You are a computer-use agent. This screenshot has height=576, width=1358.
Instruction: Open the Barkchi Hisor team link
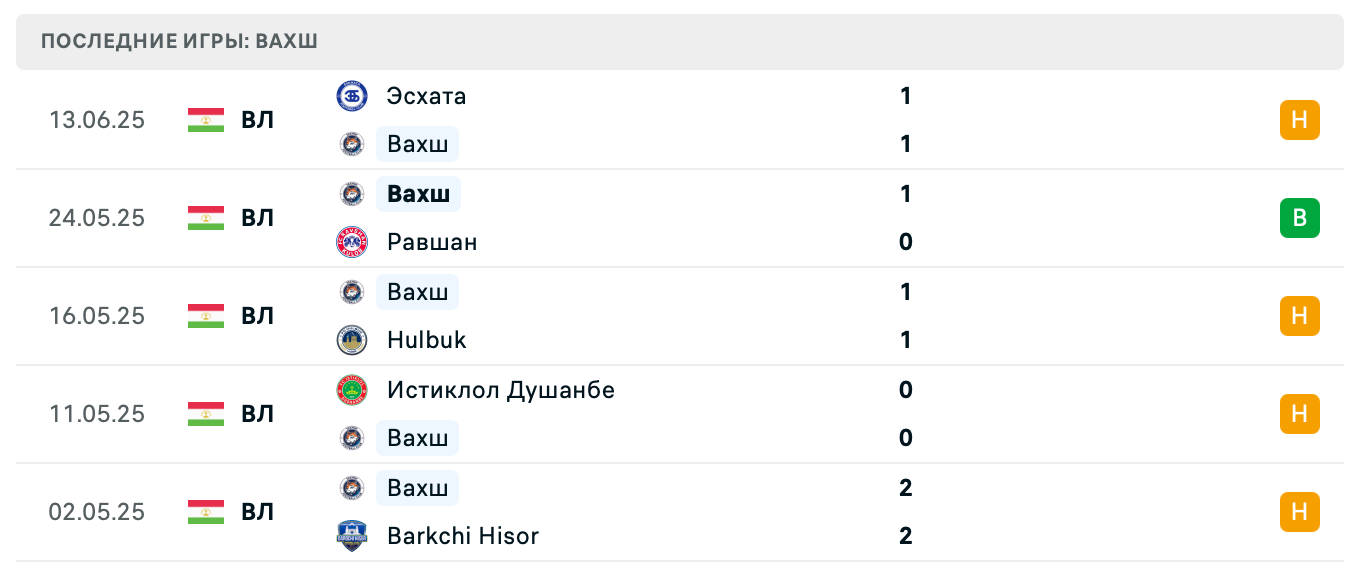[x=463, y=536]
